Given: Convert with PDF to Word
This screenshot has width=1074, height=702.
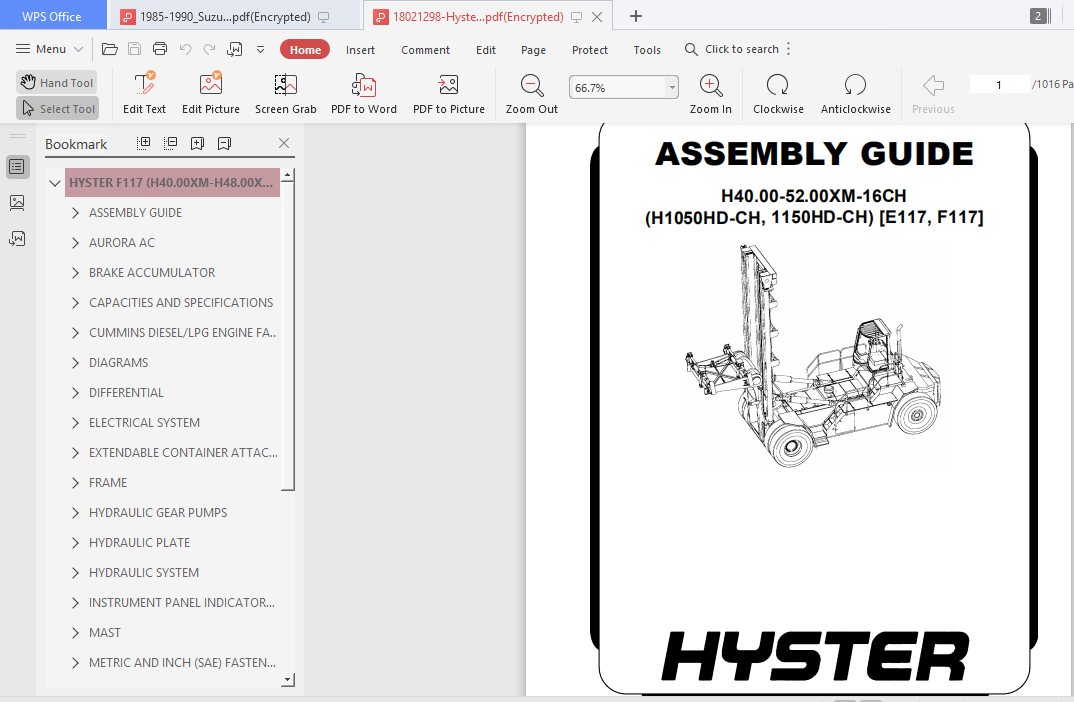Looking at the screenshot, I should click(364, 93).
